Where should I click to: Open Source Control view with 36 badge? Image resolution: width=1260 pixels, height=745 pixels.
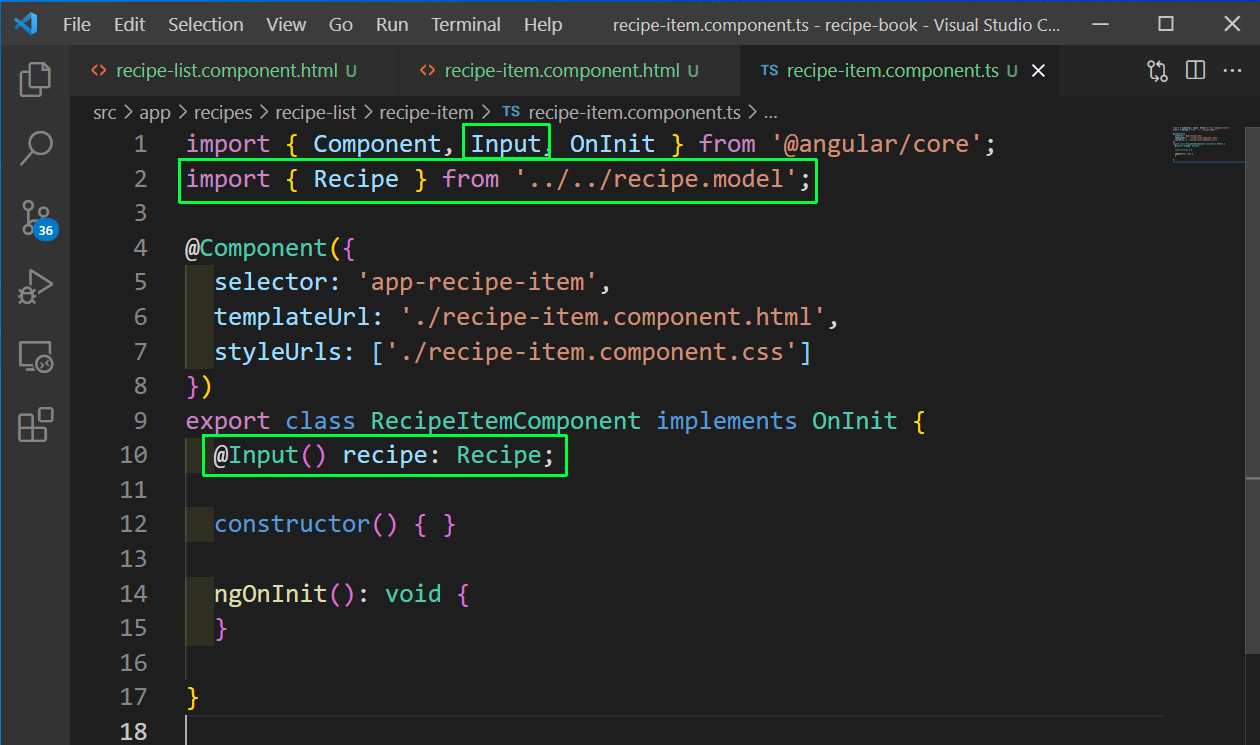37,219
